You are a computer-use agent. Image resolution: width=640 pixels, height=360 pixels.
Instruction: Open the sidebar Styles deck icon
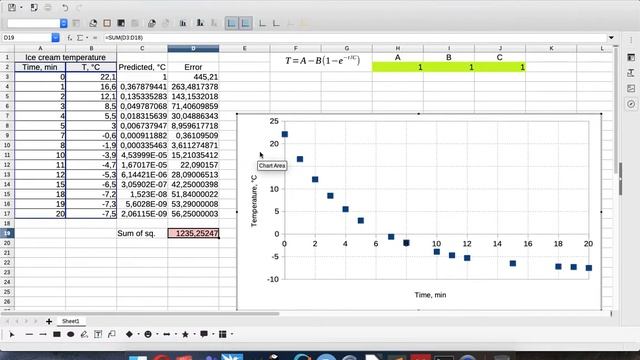pos(631,73)
